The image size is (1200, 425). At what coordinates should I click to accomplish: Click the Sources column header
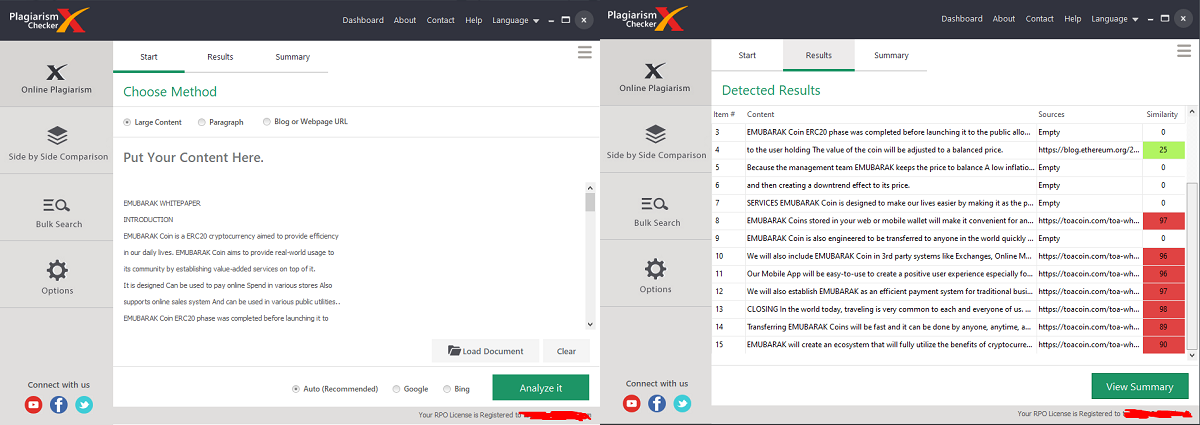pyautogui.click(x=1051, y=115)
